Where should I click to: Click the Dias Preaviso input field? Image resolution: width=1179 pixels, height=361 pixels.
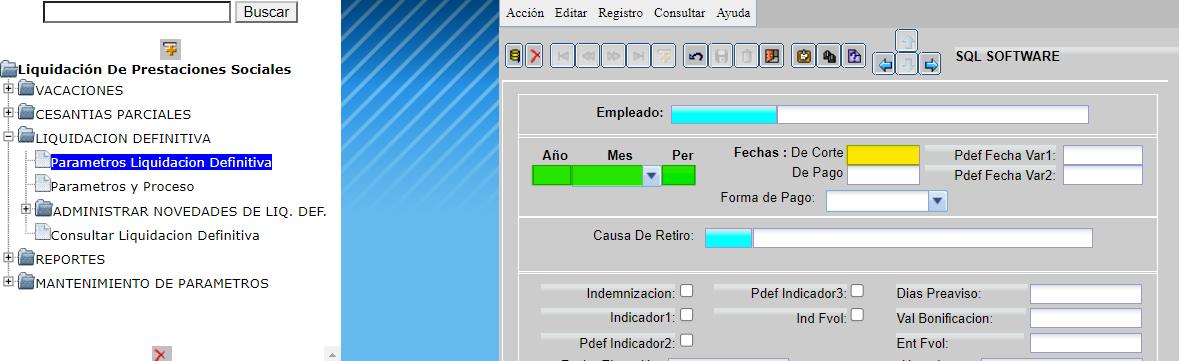coord(1085,294)
